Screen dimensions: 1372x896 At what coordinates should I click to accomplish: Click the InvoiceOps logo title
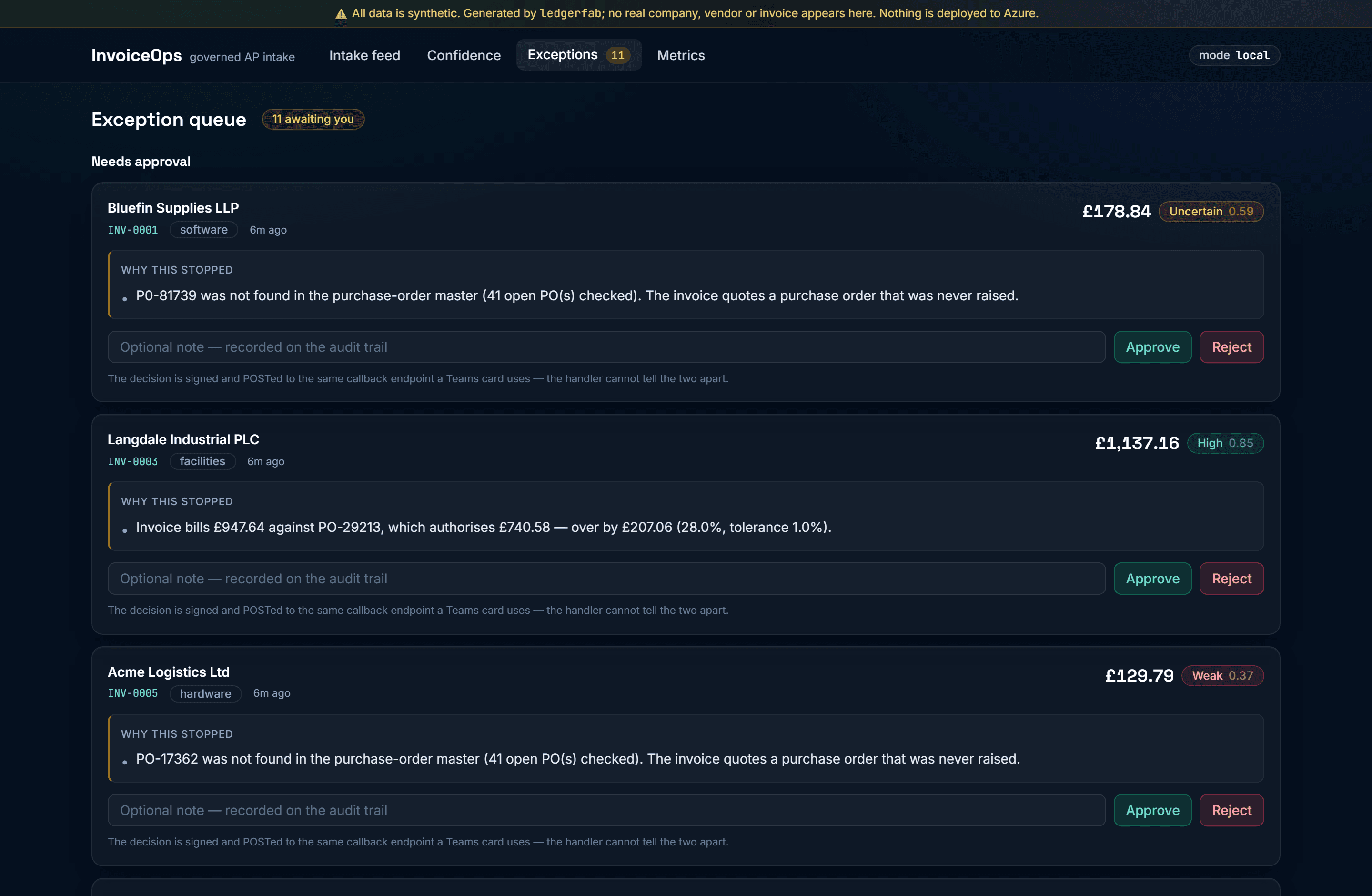pyautogui.click(x=137, y=55)
